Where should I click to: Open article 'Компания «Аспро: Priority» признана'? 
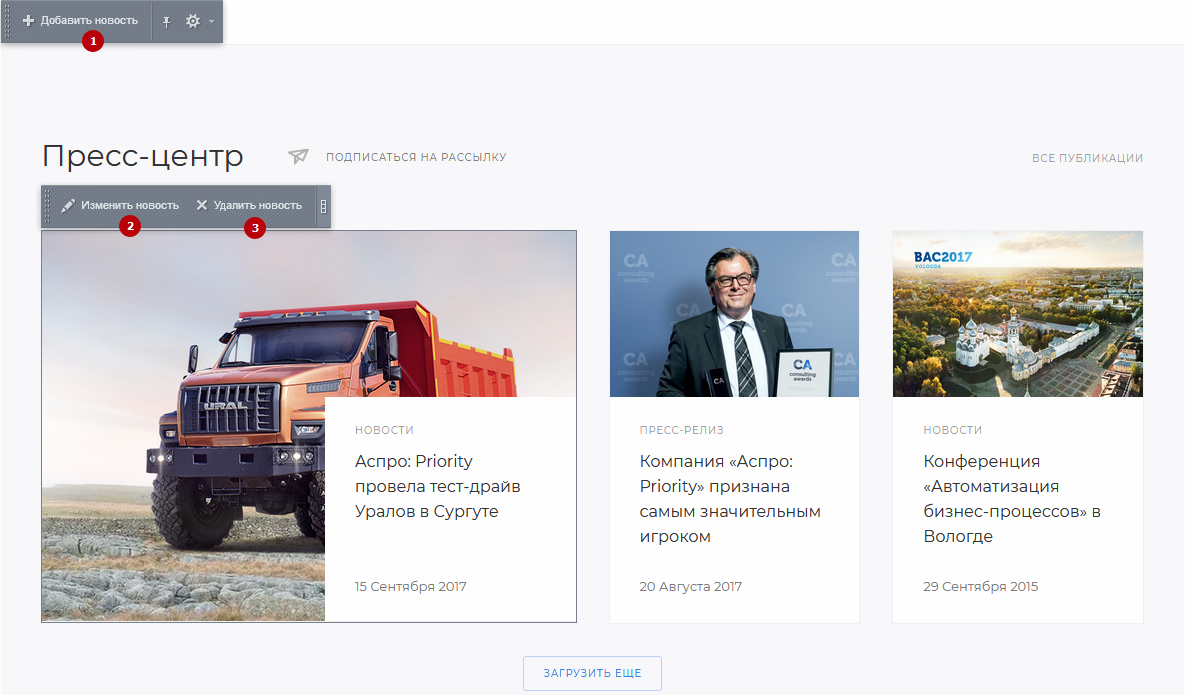730,499
